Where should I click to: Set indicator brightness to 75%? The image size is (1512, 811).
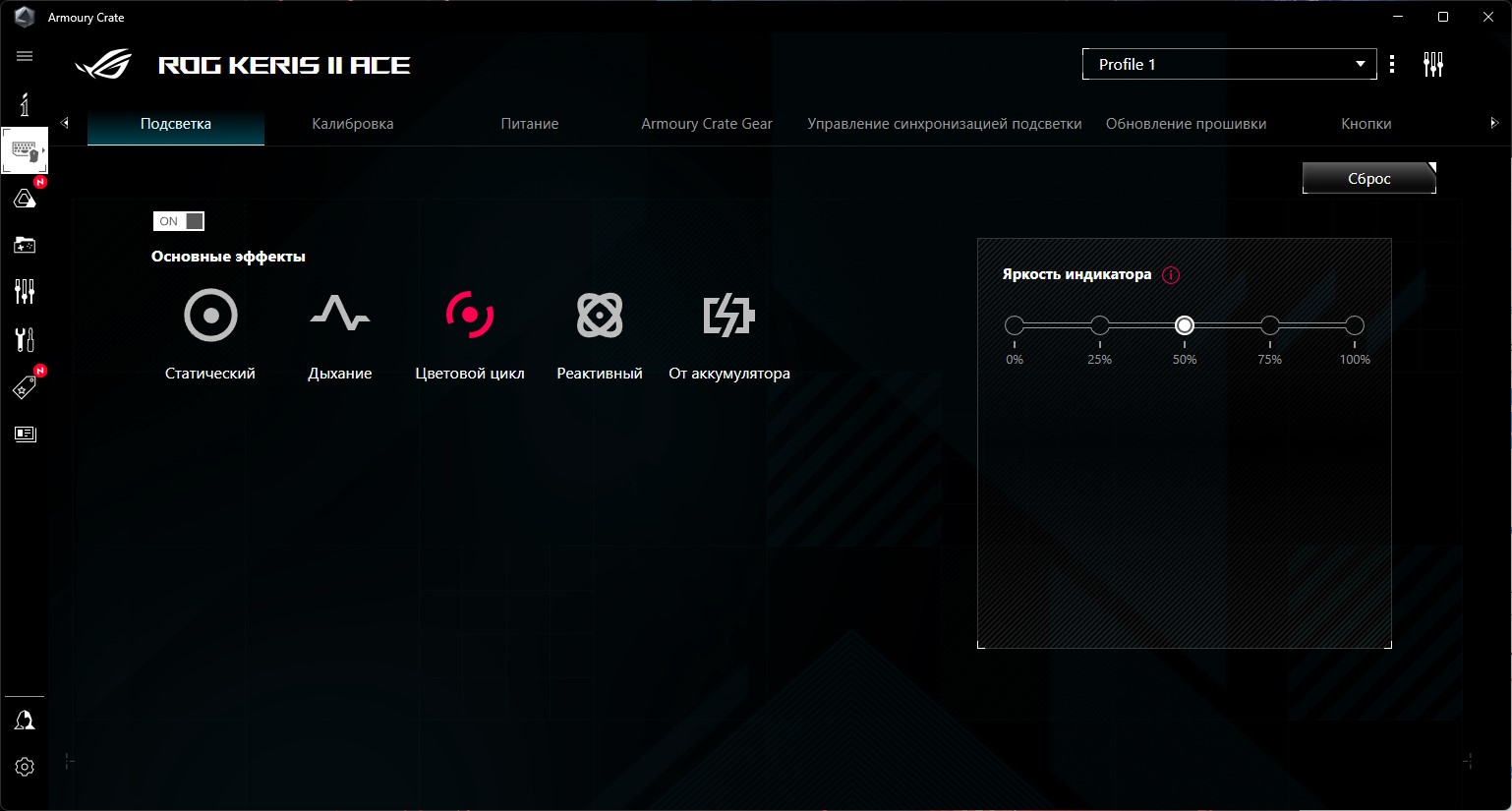(1270, 325)
